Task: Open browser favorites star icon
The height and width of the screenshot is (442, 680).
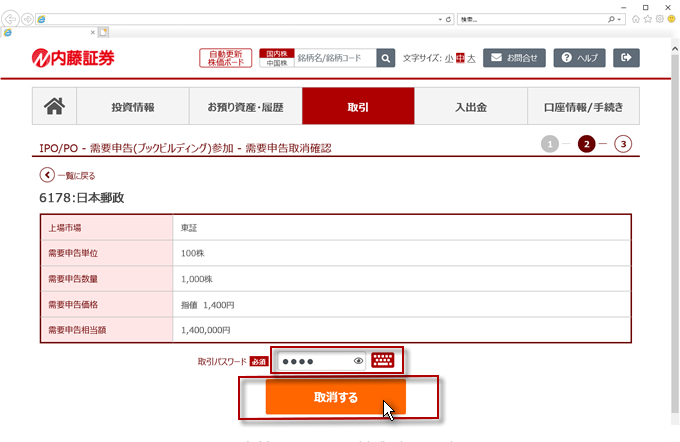Action: click(648, 19)
